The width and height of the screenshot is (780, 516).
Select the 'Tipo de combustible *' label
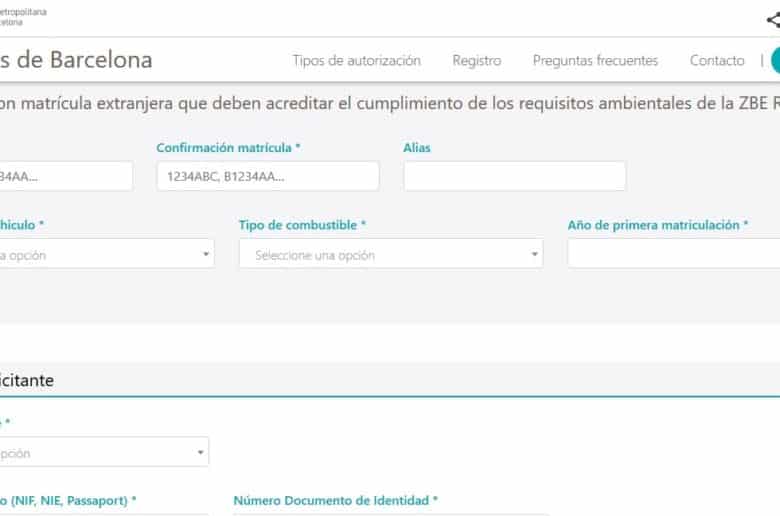[x=302, y=225]
